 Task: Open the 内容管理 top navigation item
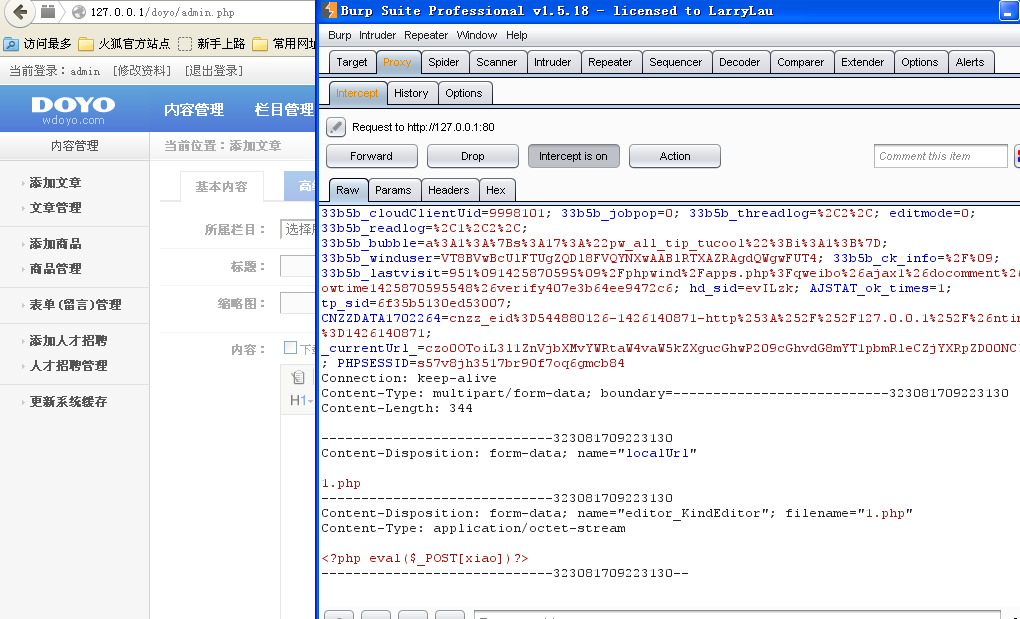coord(194,110)
